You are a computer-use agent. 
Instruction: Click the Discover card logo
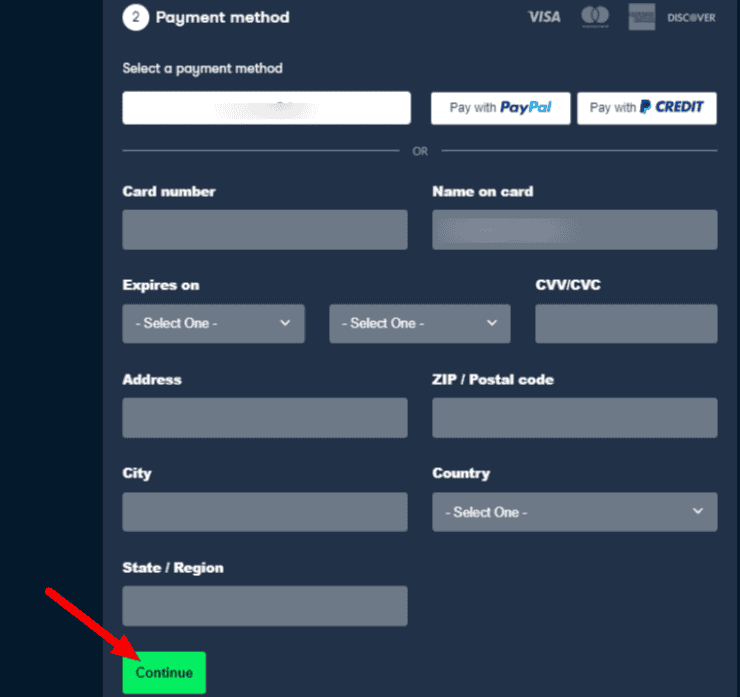692,17
